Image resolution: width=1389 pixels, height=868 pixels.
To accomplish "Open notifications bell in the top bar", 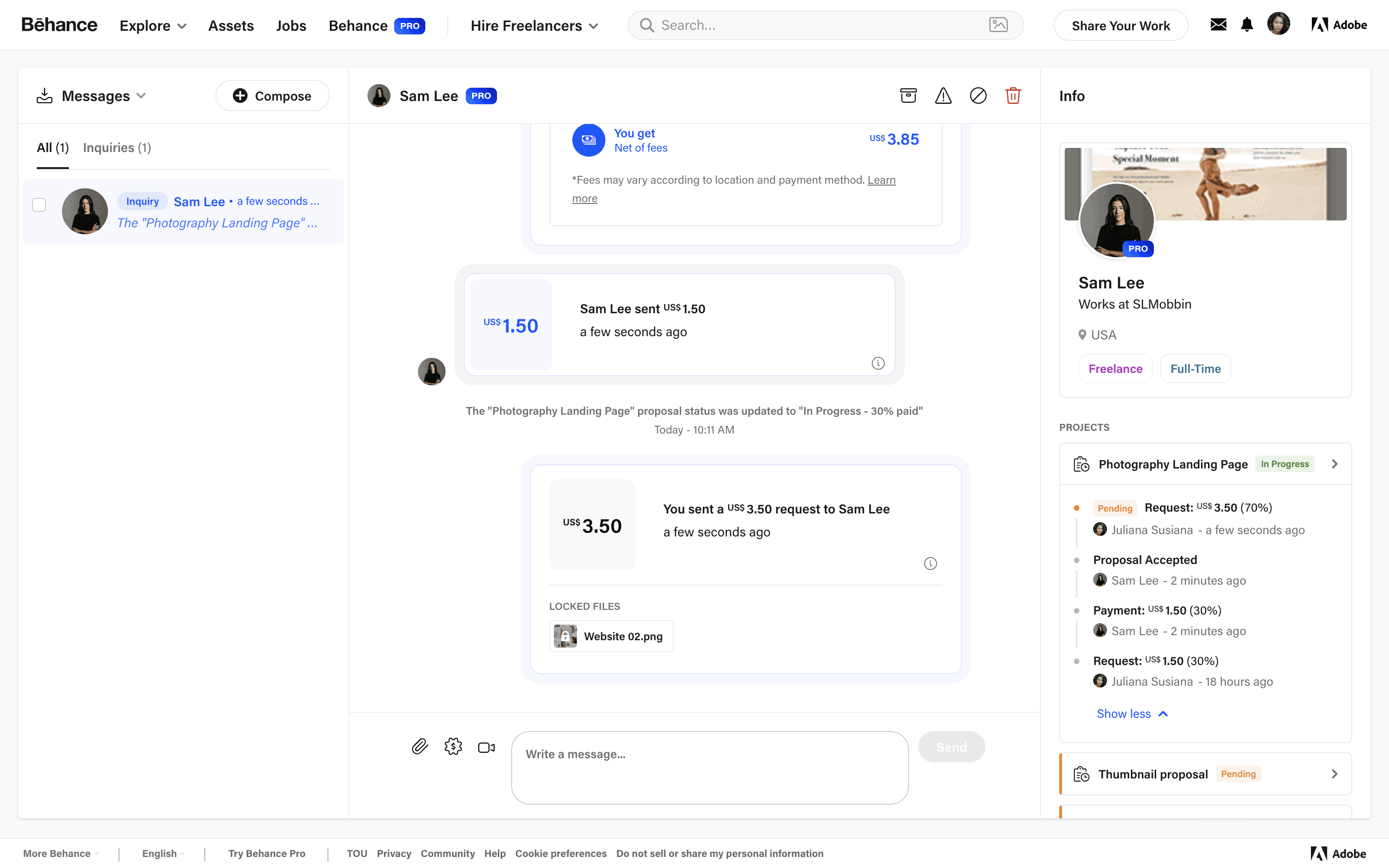I will [1247, 25].
